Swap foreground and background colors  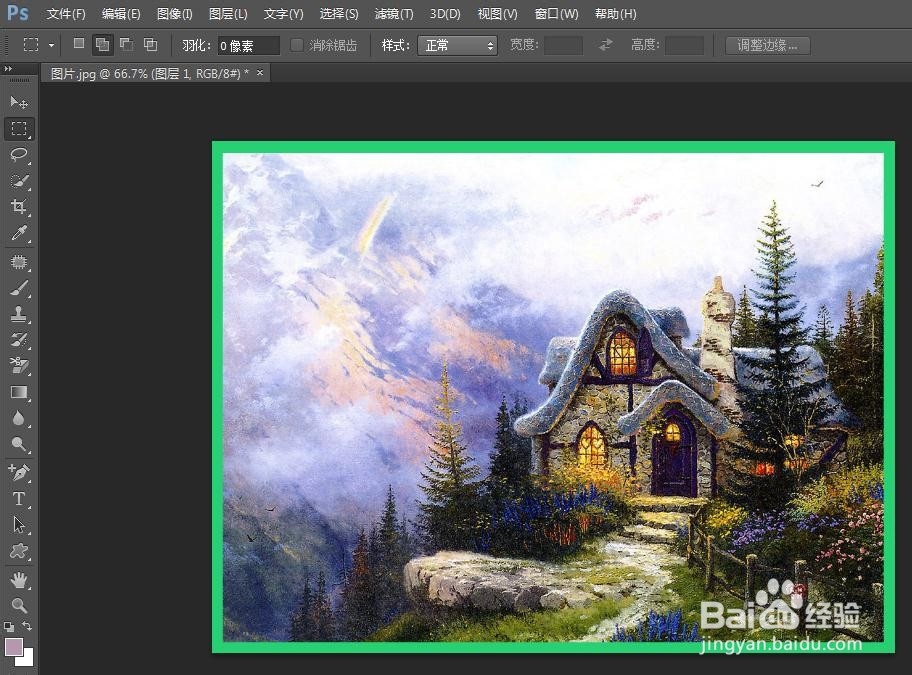click(27, 626)
